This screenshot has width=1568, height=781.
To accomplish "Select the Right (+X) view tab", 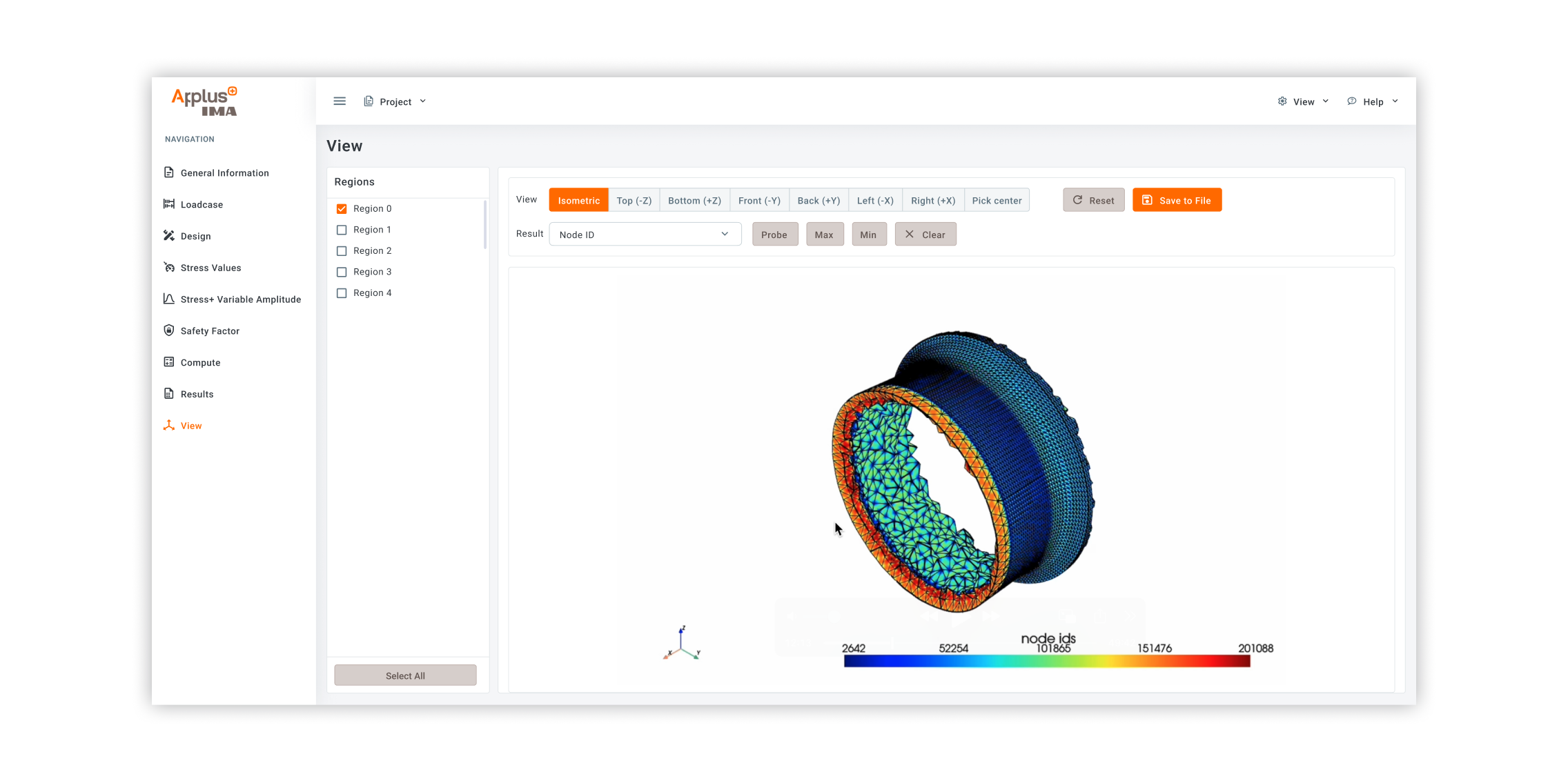I will pyautogui.click(x=932, y=201).
